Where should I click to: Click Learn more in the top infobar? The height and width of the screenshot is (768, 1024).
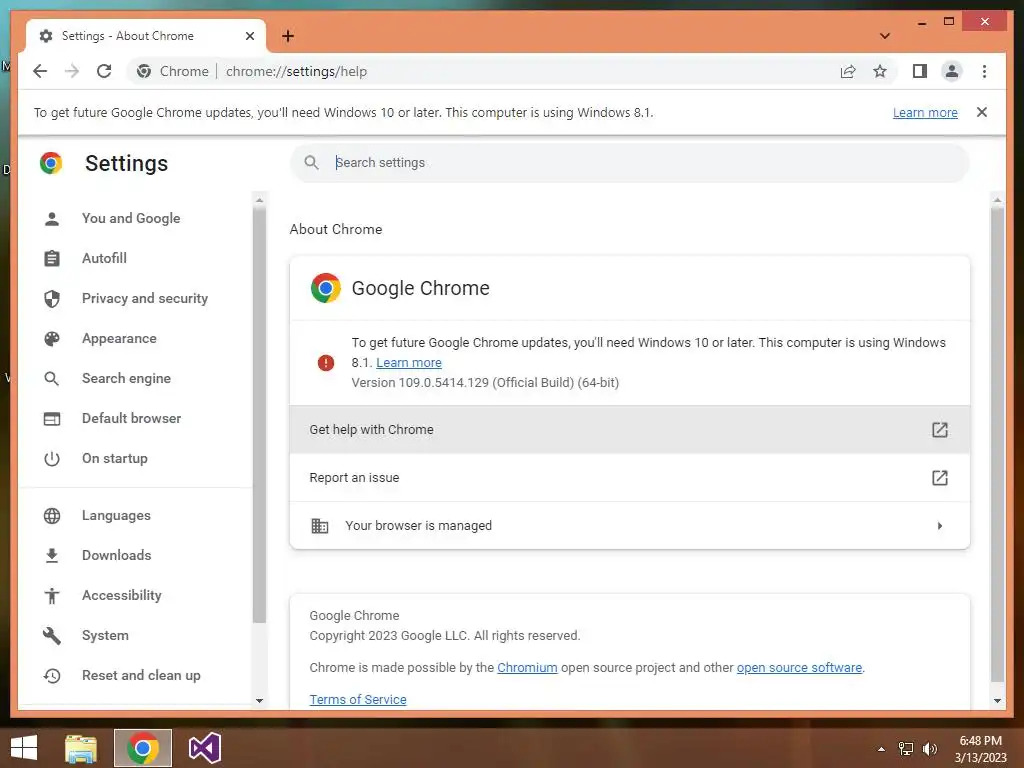point(925,112)
